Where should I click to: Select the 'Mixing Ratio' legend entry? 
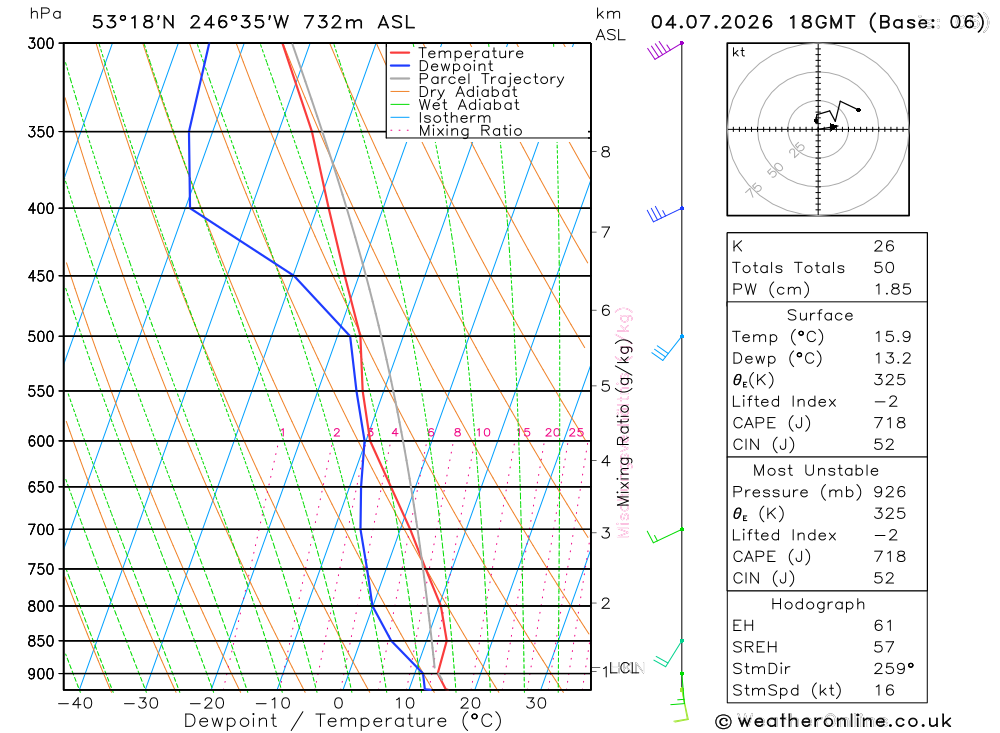tap(470, 131)
